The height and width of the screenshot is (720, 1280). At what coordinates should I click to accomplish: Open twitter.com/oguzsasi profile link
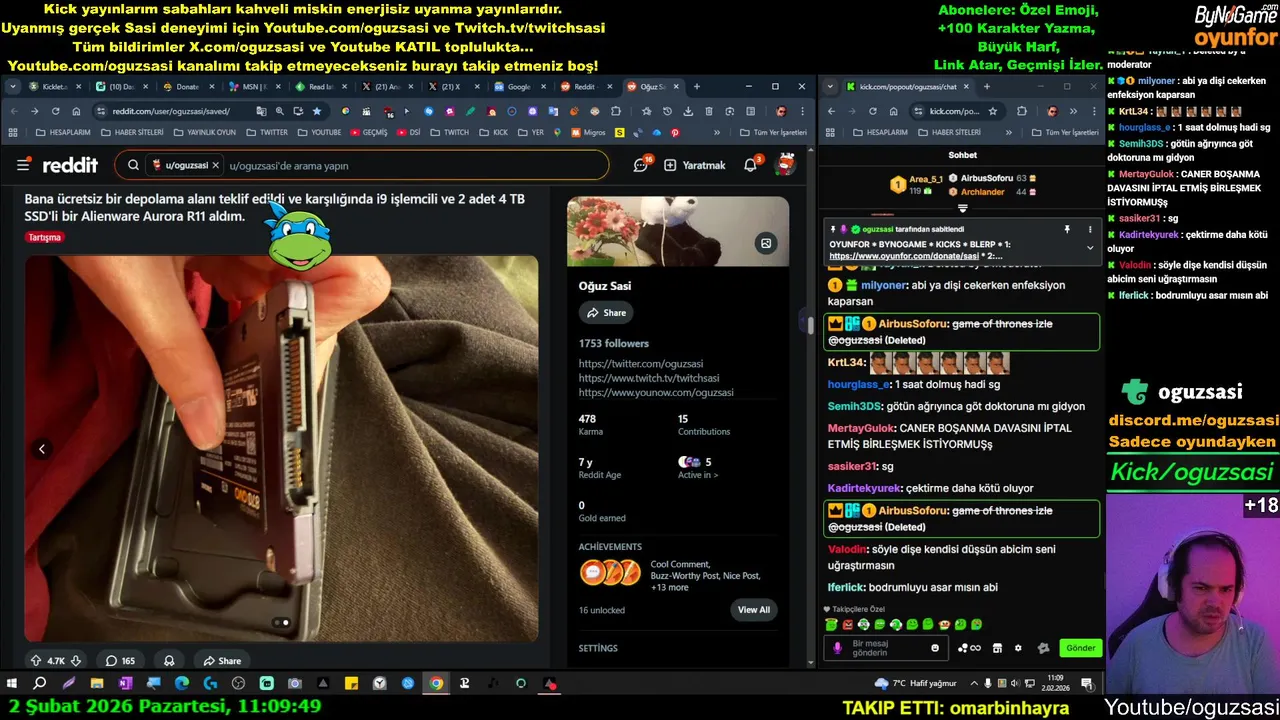point(641,364)
